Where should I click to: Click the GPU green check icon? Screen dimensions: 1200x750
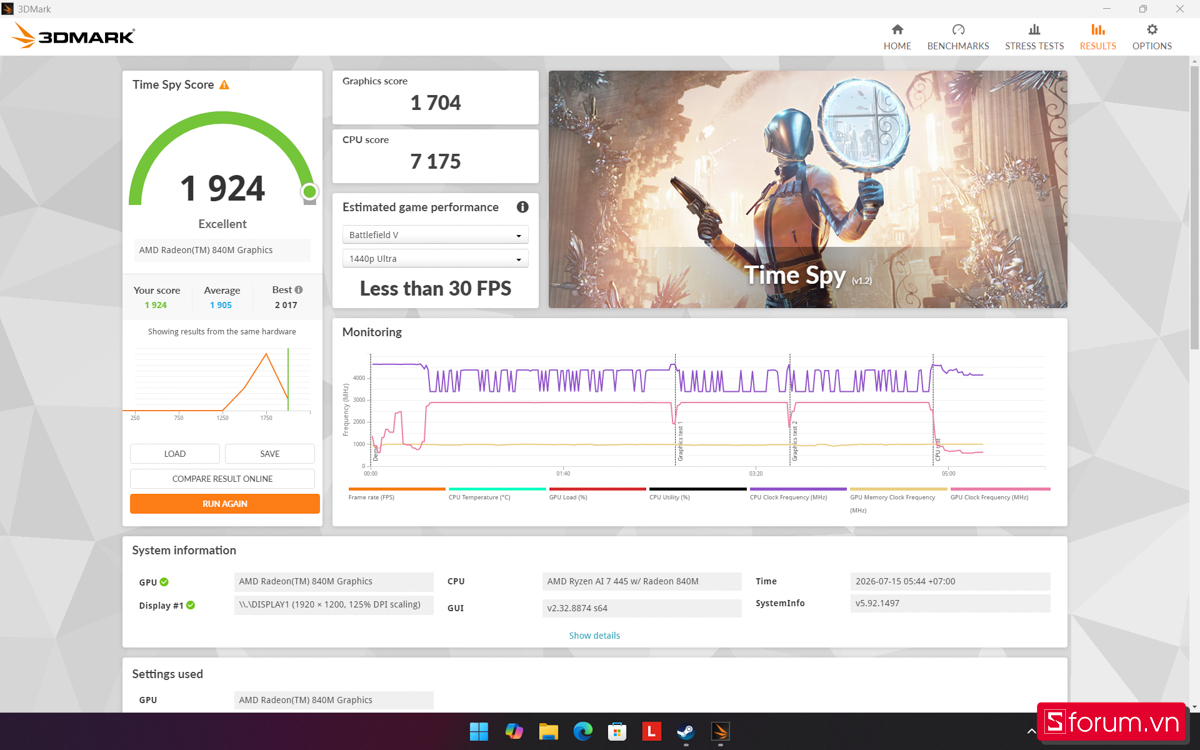[x=164, y=581]
